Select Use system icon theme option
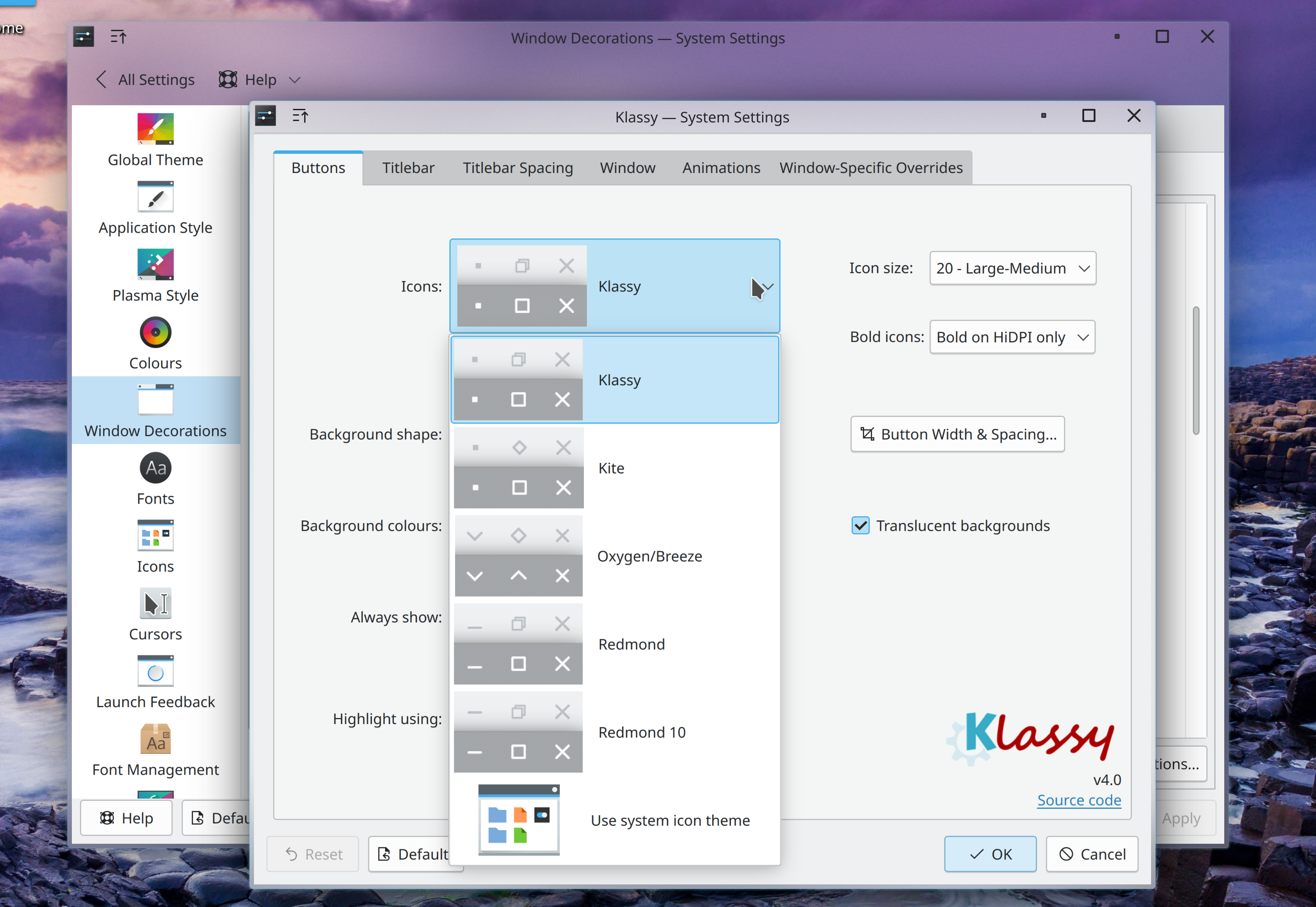This screenshot has width=1316, height=907. pyautogui.click(x=615, y=820)
